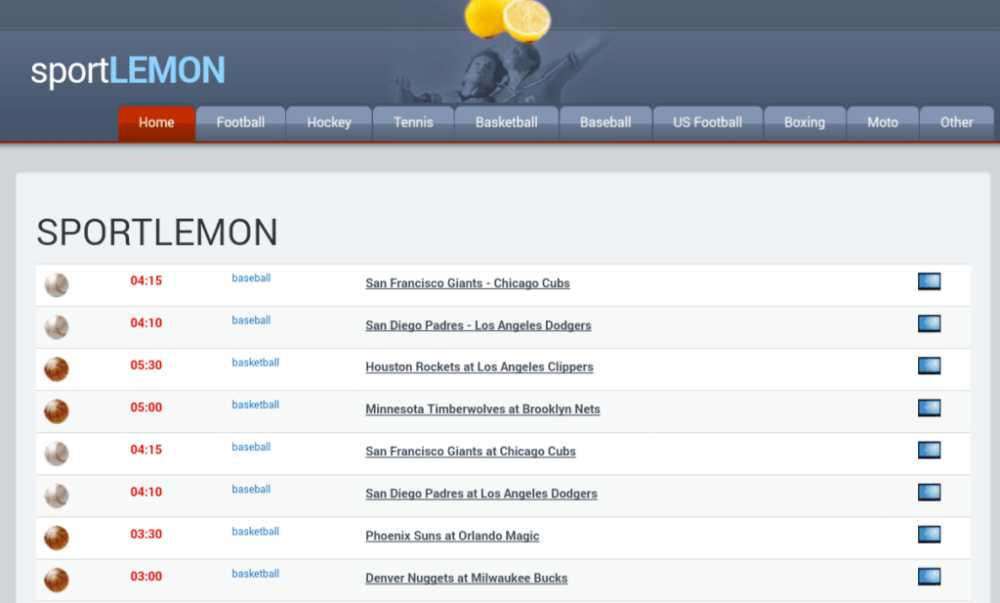Screen dimensions: 1000x603
Task: Click the basketball category in the Phoenix Suns row
Action: point(255,531)
